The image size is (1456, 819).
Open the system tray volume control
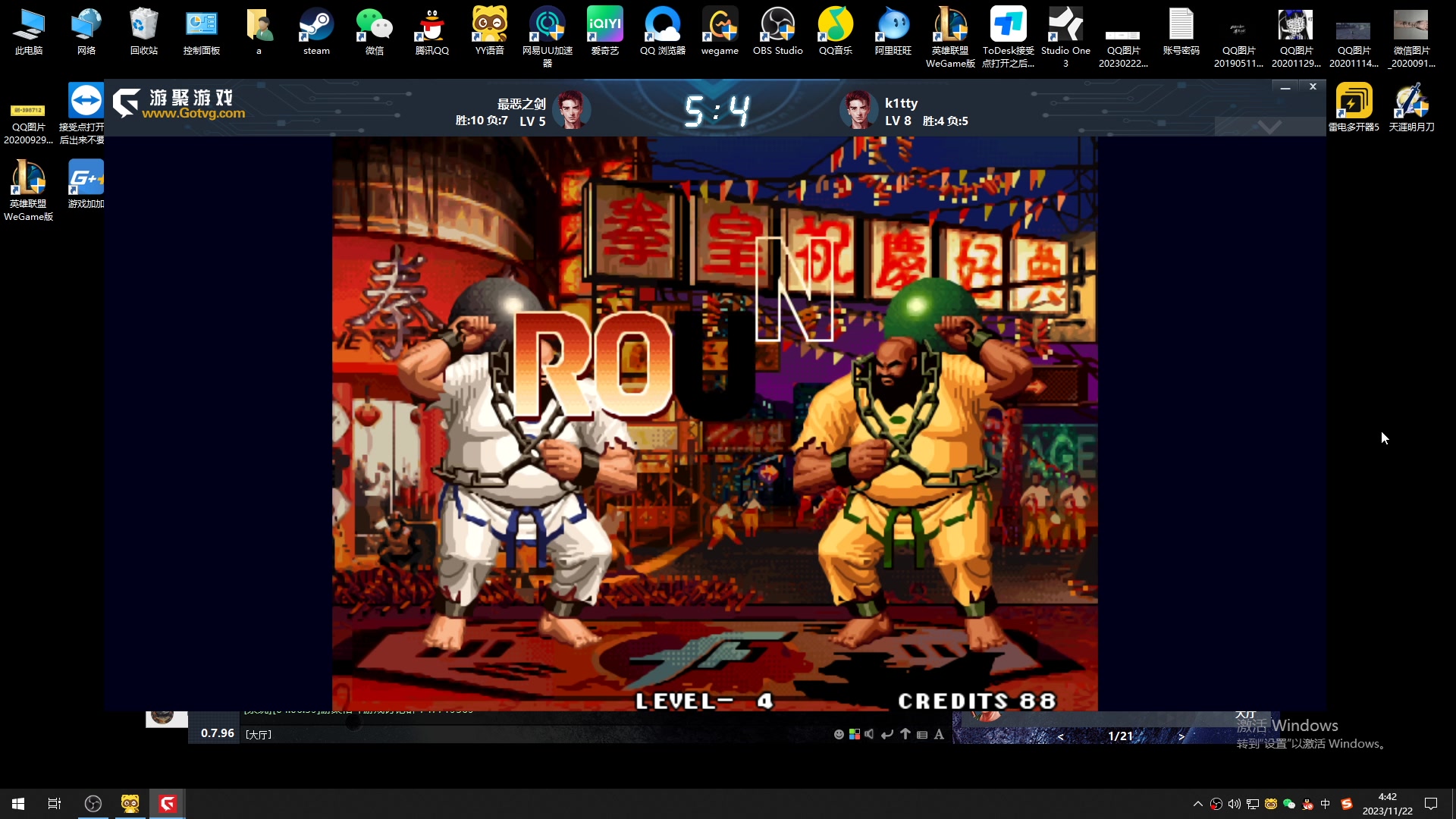(x=1235, y=804)
